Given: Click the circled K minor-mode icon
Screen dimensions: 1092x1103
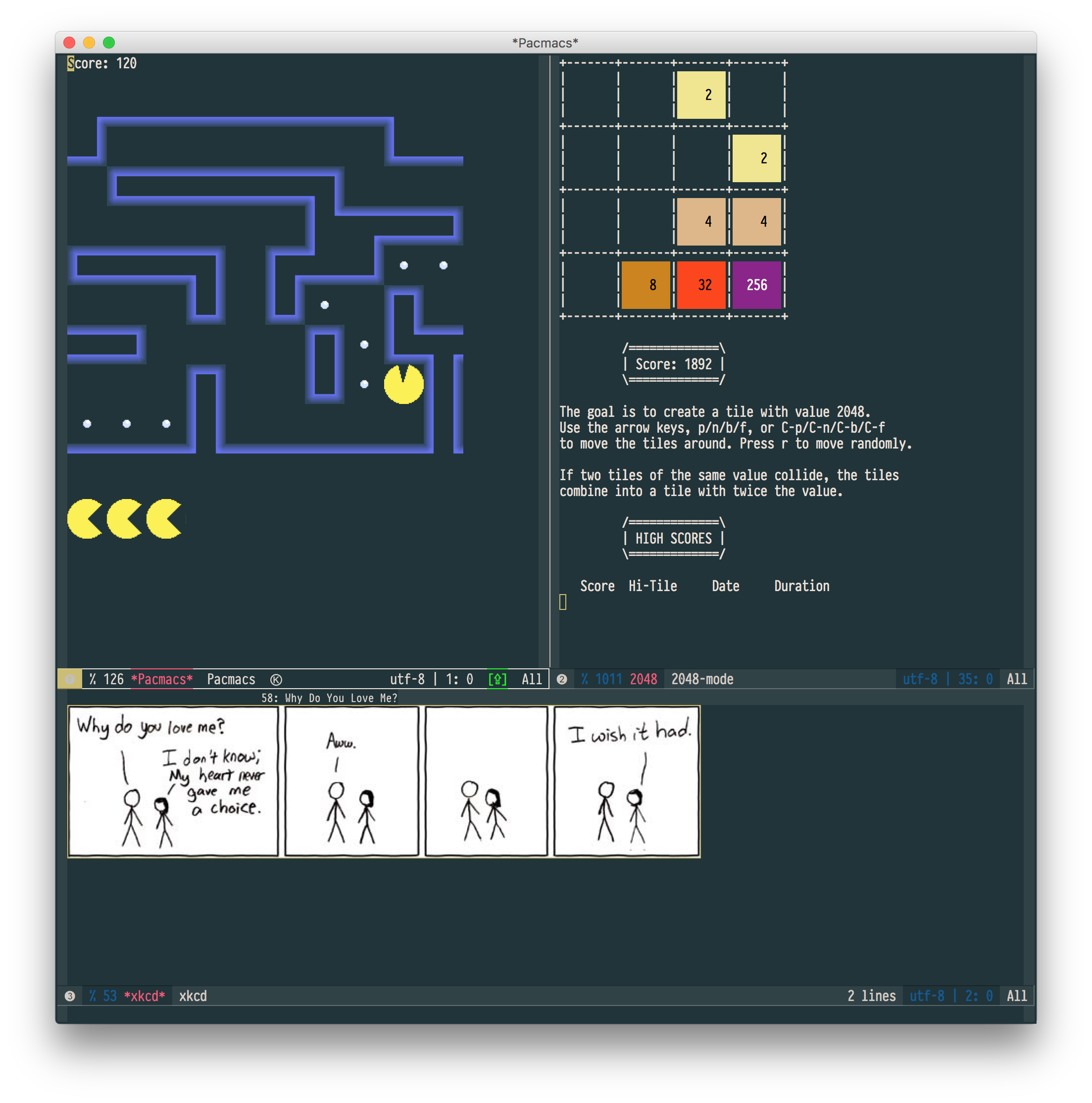Looking at the screenshot, I should tap(276, 679).
